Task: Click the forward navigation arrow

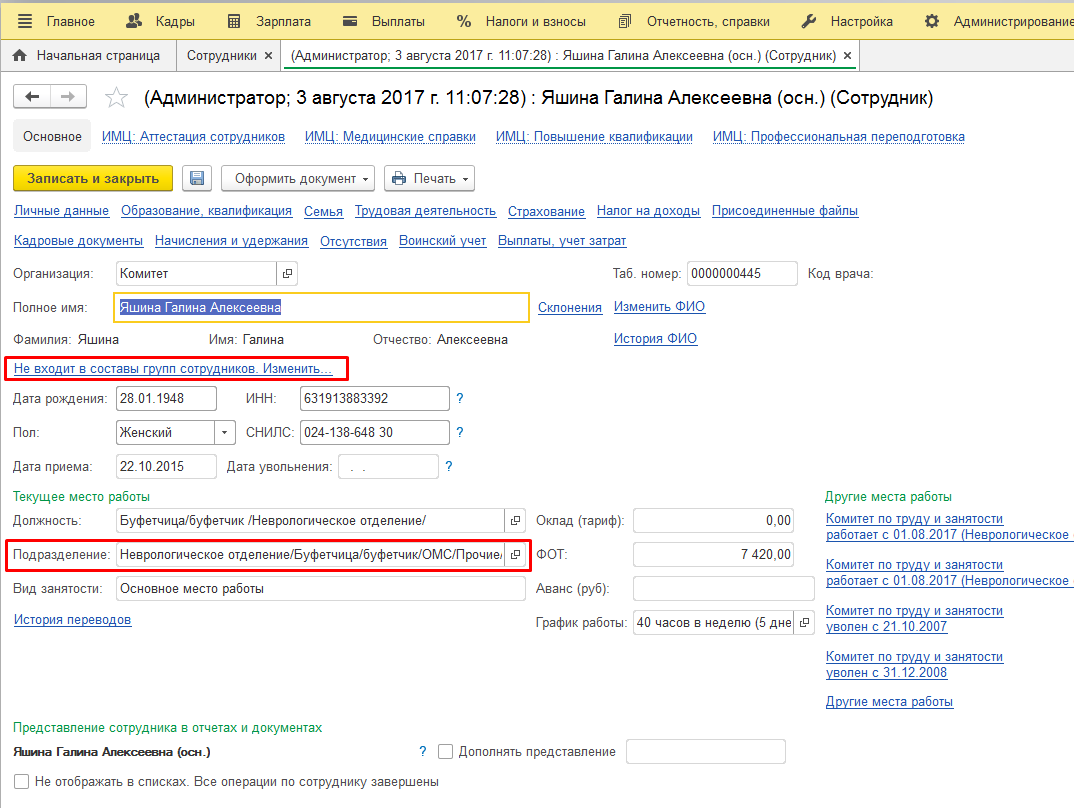Action: pos(68,96)
